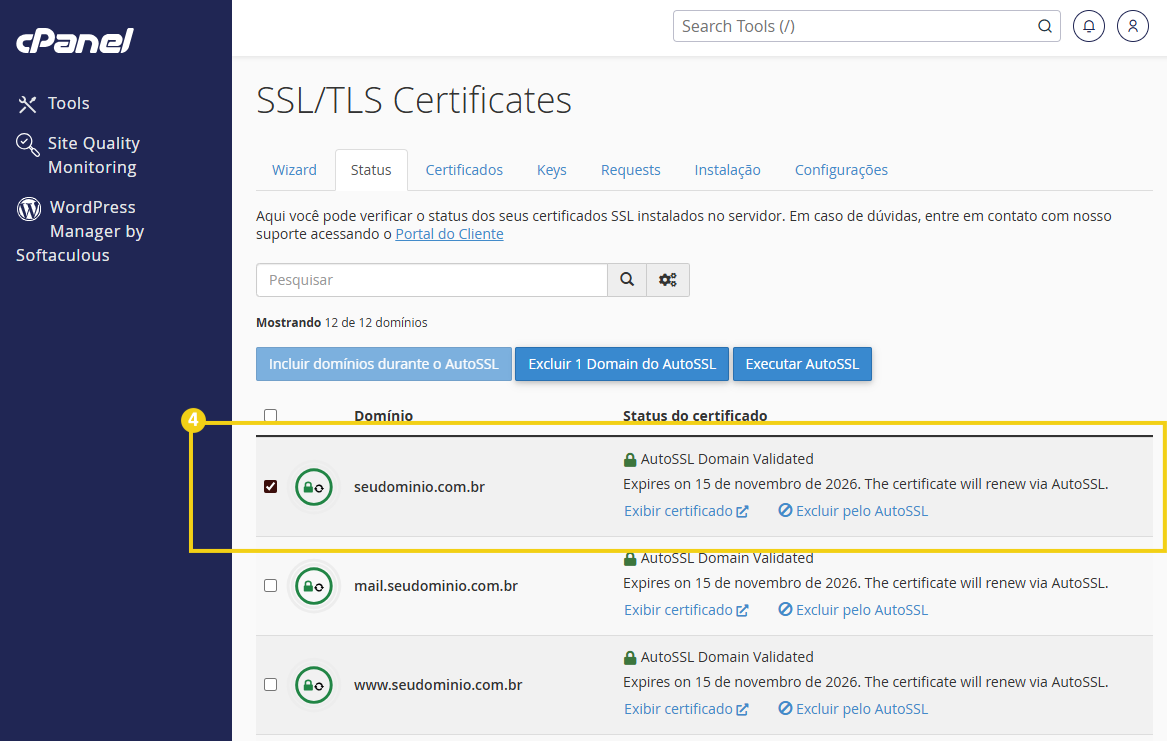The width and height of the screenshot is (1167, 741).
Task: Go to the Instalação tab
Action: [727, 170]
